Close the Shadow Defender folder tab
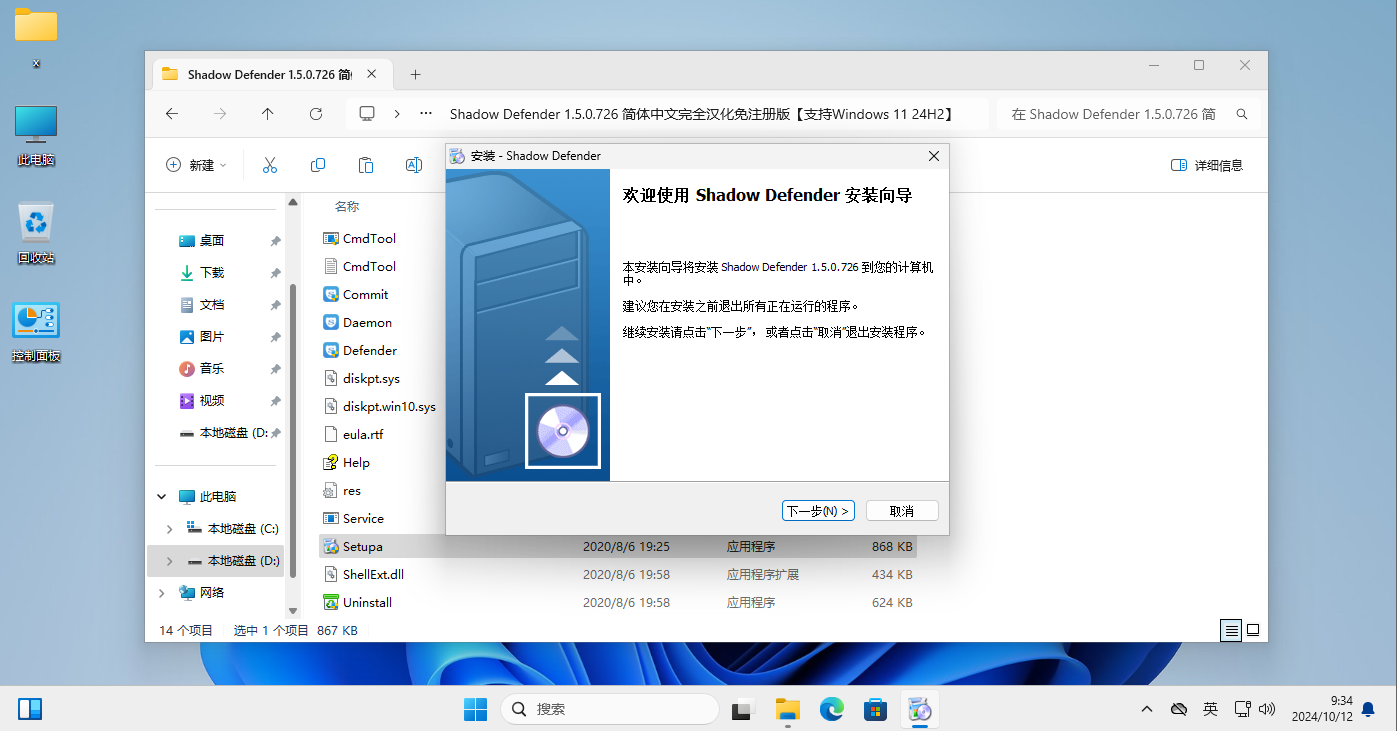 372,74
